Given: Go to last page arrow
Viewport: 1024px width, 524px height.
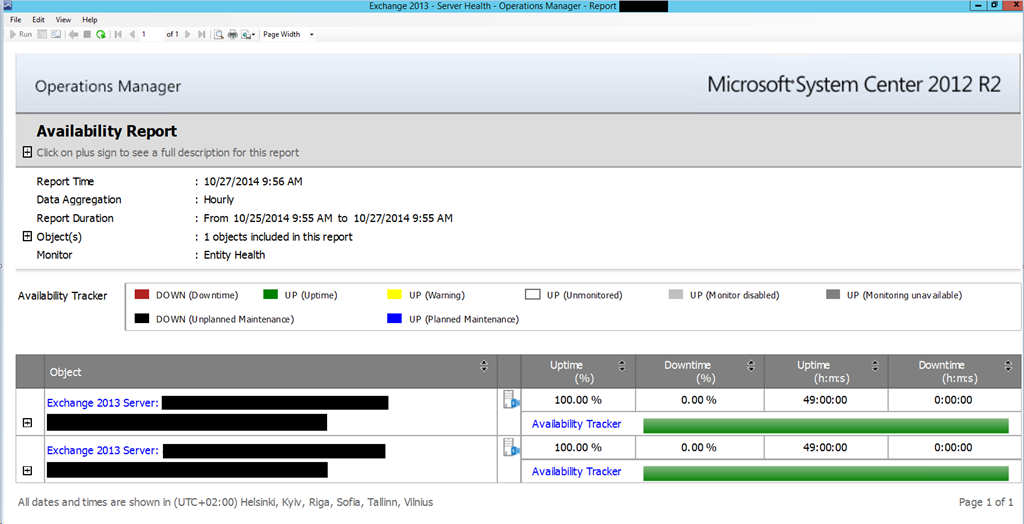Looking at the screenshot, I should click(x=202, y=34).
